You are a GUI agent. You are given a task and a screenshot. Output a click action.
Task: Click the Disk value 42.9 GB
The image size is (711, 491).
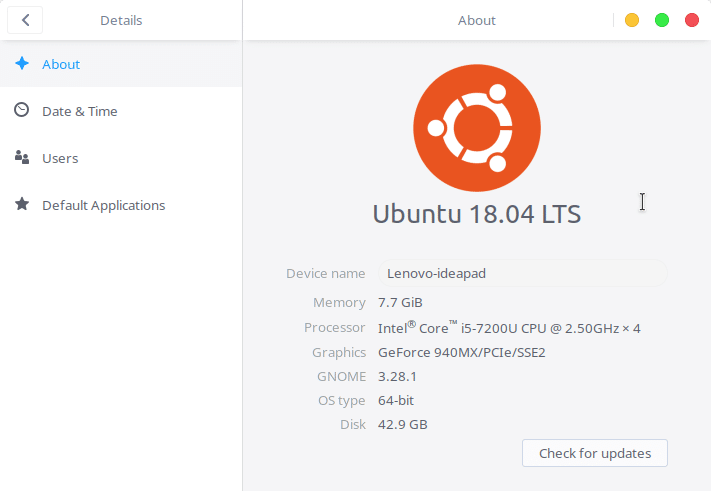pos(403,424)
